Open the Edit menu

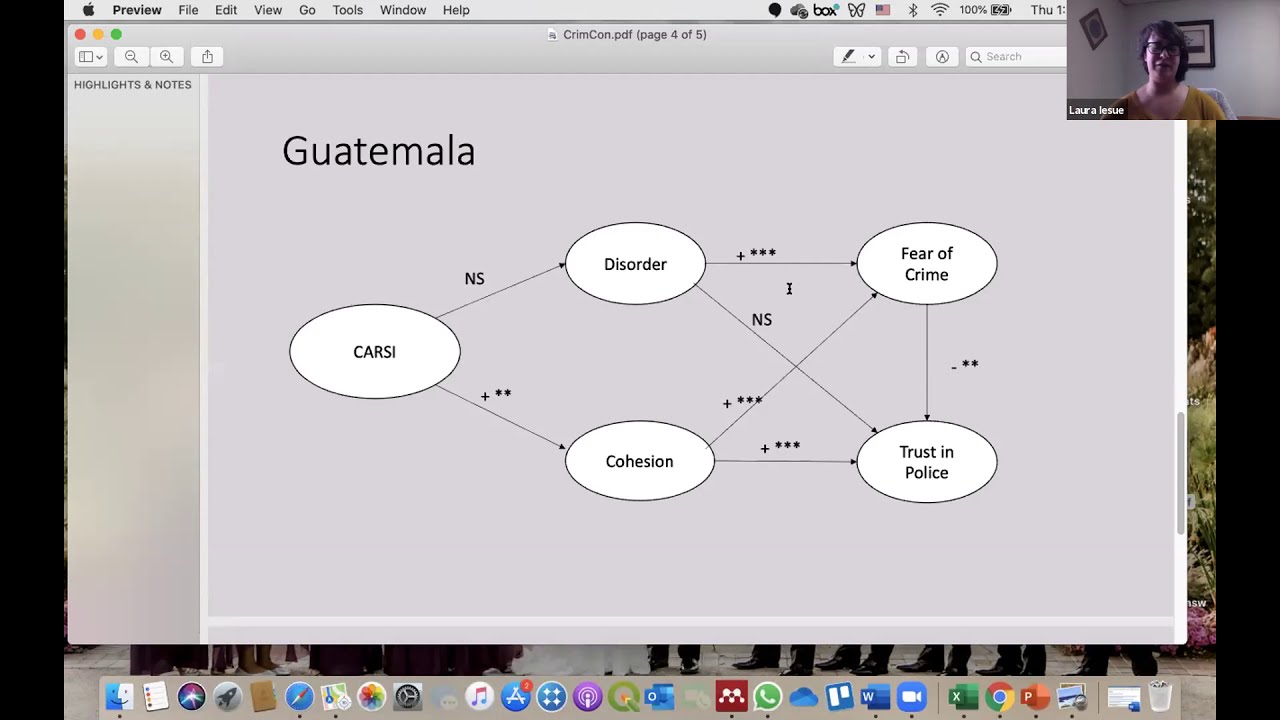(x=226, y=10)
